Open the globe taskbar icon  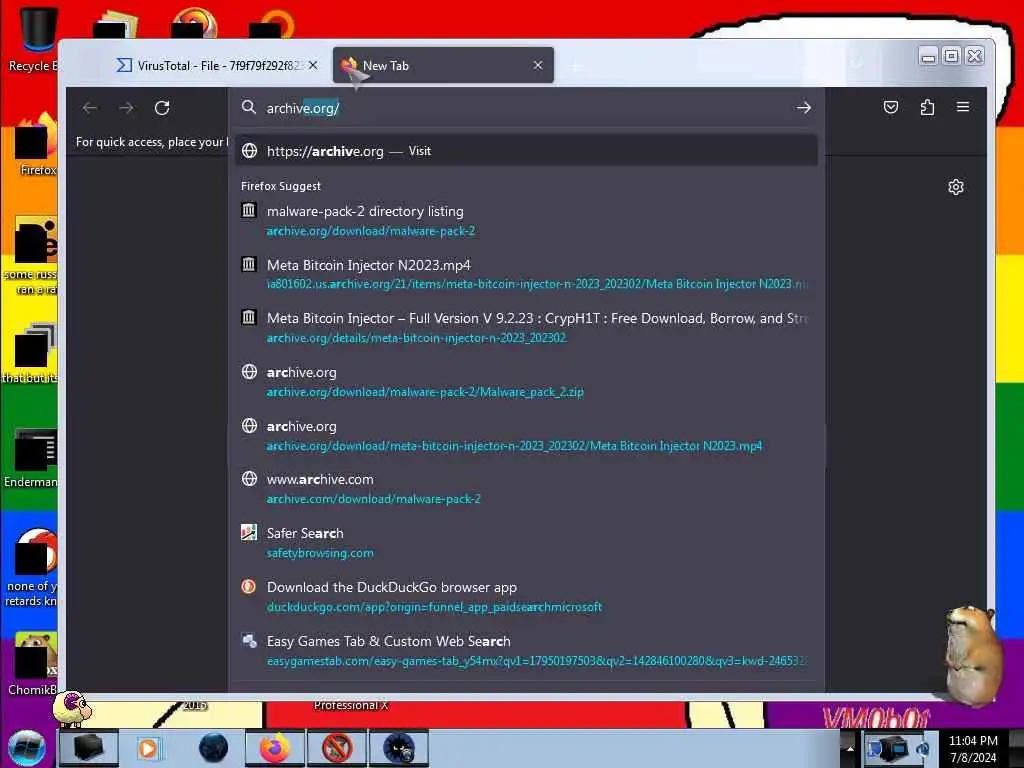(x=214, y=748)
